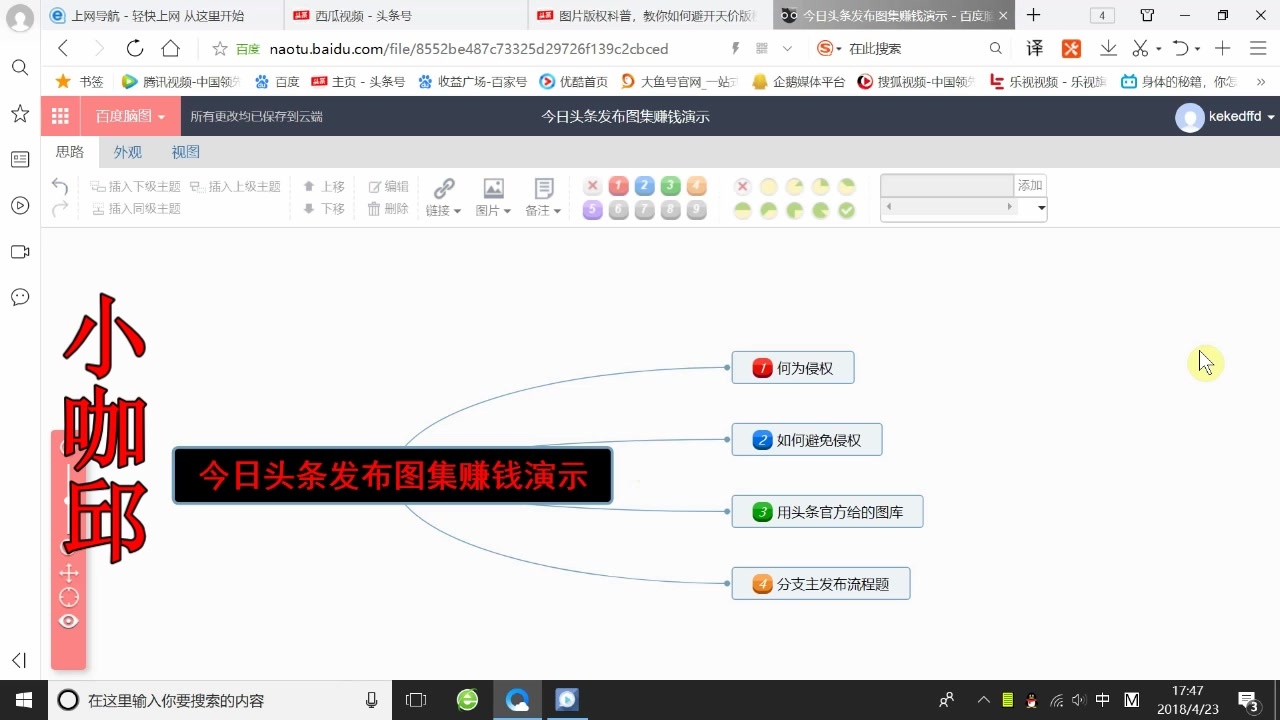
Task: Click the 添加 tag button
Action: coord(1030,185)
